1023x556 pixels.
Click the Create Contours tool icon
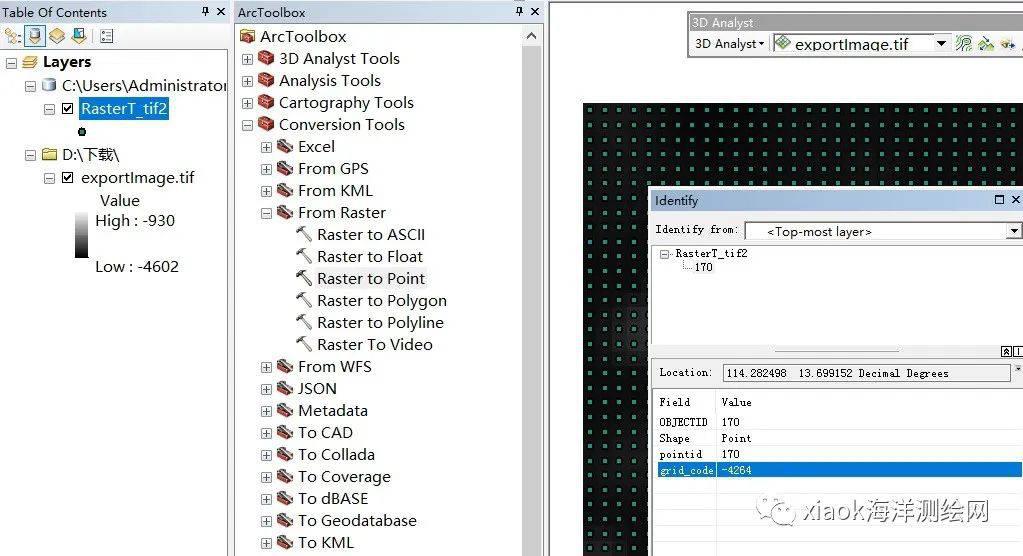[x=963, y=44]
